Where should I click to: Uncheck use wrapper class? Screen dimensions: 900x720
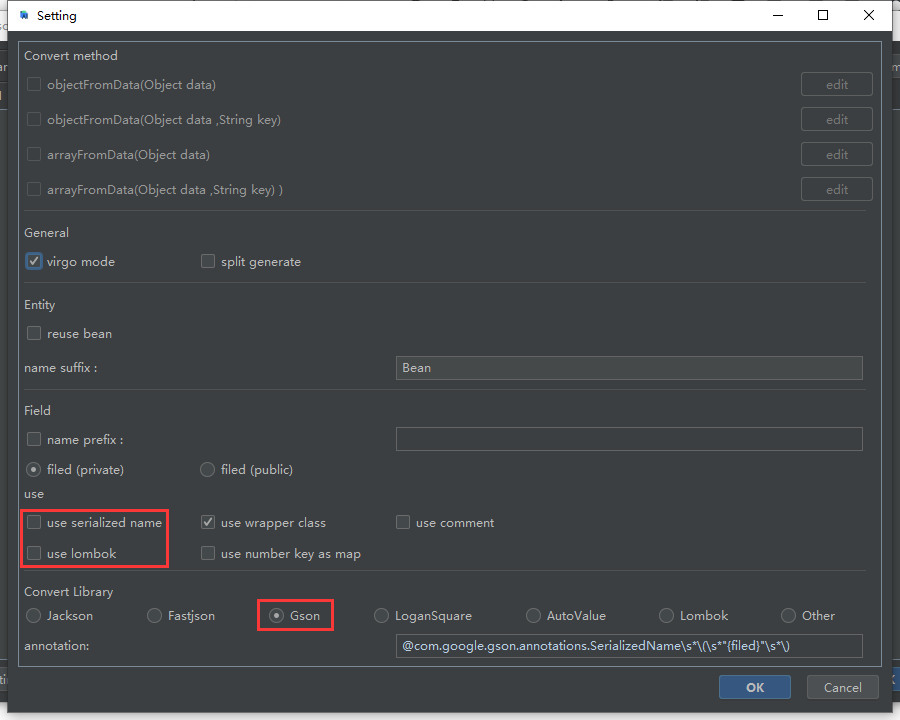pyautogui.click(x=208, y=522)
